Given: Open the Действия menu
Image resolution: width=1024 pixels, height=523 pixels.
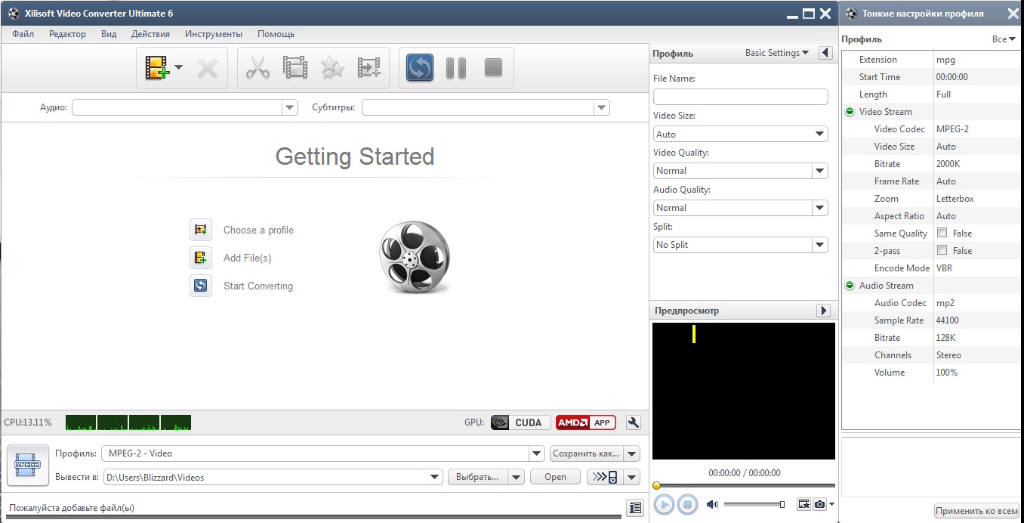Looking at the screenshot, I should 150,34.
